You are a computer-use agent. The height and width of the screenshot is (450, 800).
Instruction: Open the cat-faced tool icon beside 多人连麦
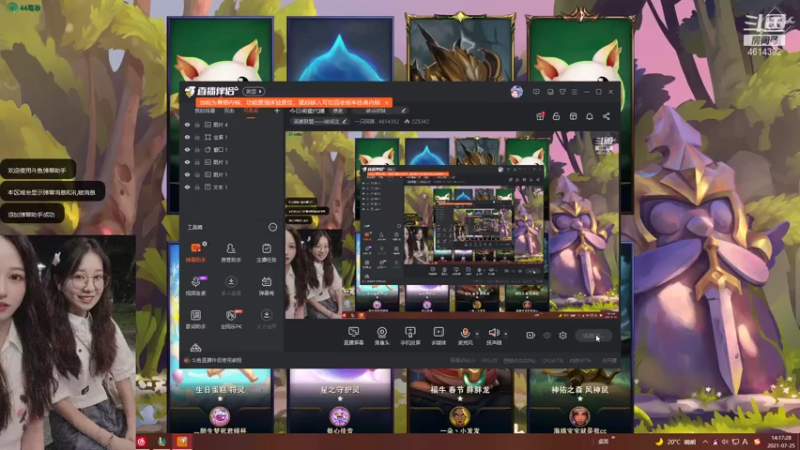click(x=266, y=286)
